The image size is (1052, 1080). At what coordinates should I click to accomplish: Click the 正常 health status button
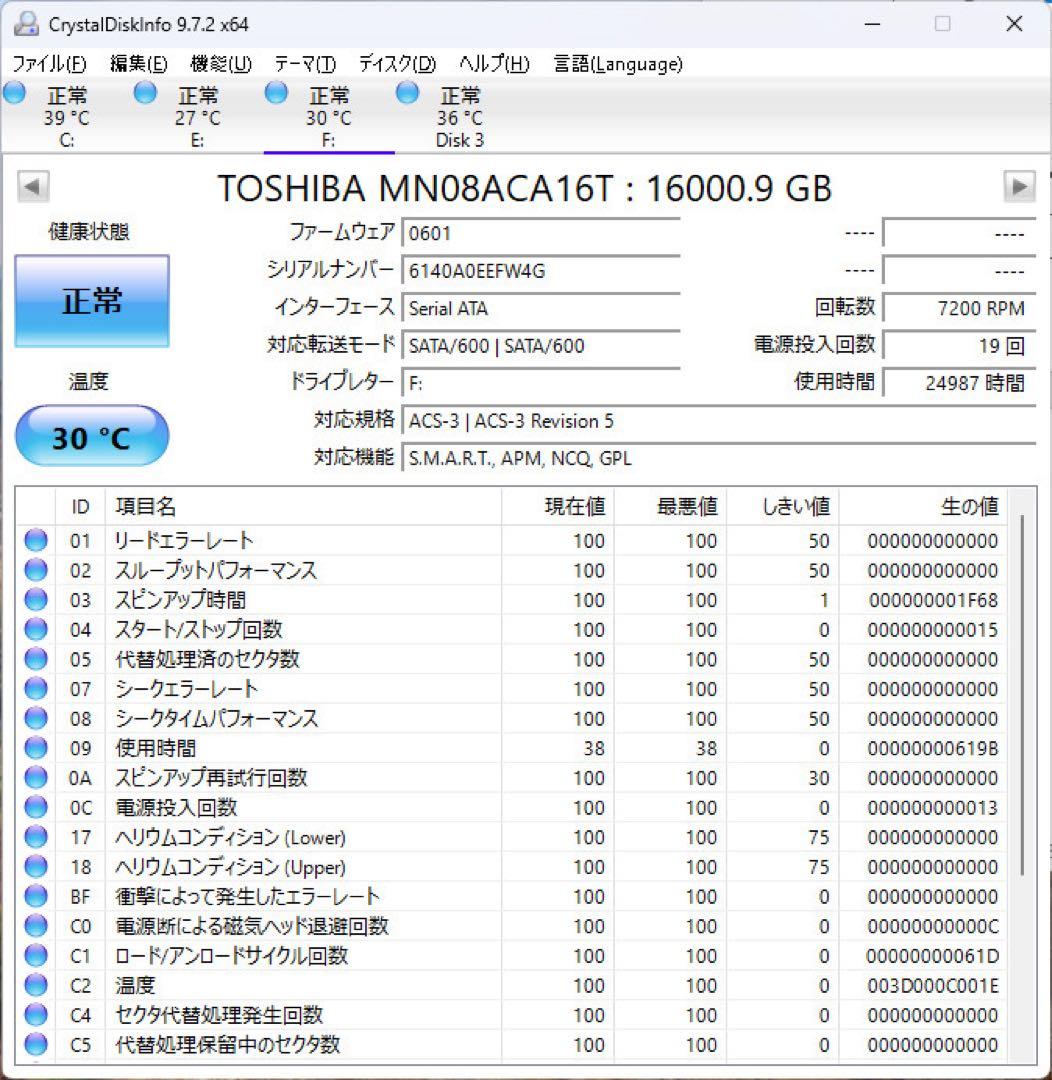(x=91, y=300)
